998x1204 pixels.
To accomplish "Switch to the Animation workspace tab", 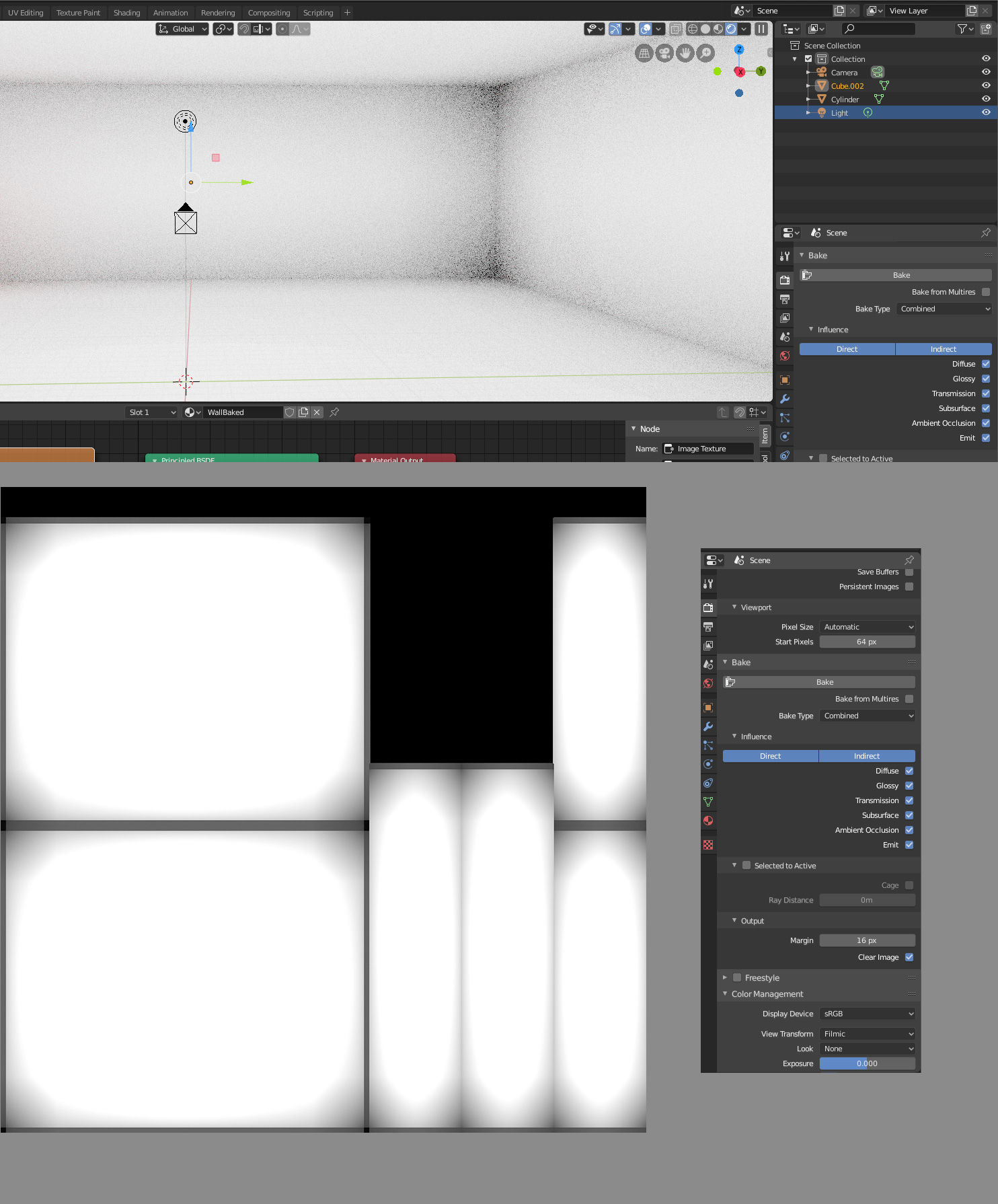I will point(170,13).
